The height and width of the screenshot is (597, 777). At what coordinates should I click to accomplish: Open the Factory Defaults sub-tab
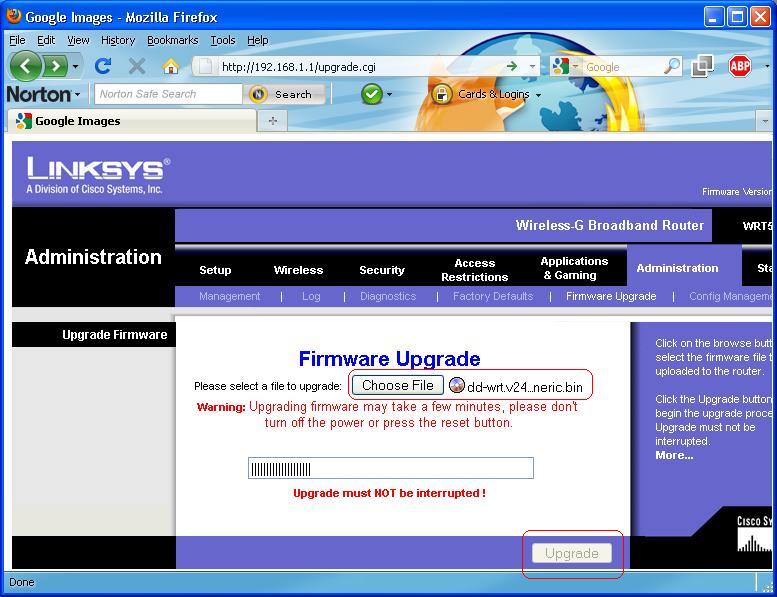click(x=493, y=296)
